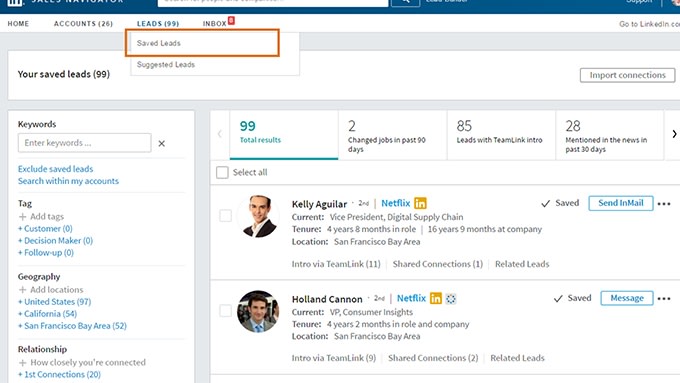Filter by 1st Connections (20)
Image resolution: width=680 pixels, height=383 pixels.
[59, 375]
